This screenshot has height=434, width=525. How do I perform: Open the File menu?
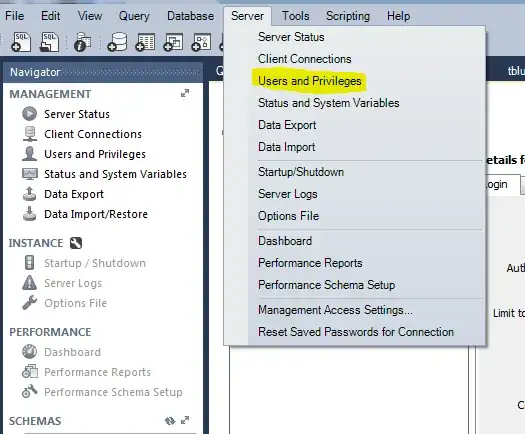[15, 16]
